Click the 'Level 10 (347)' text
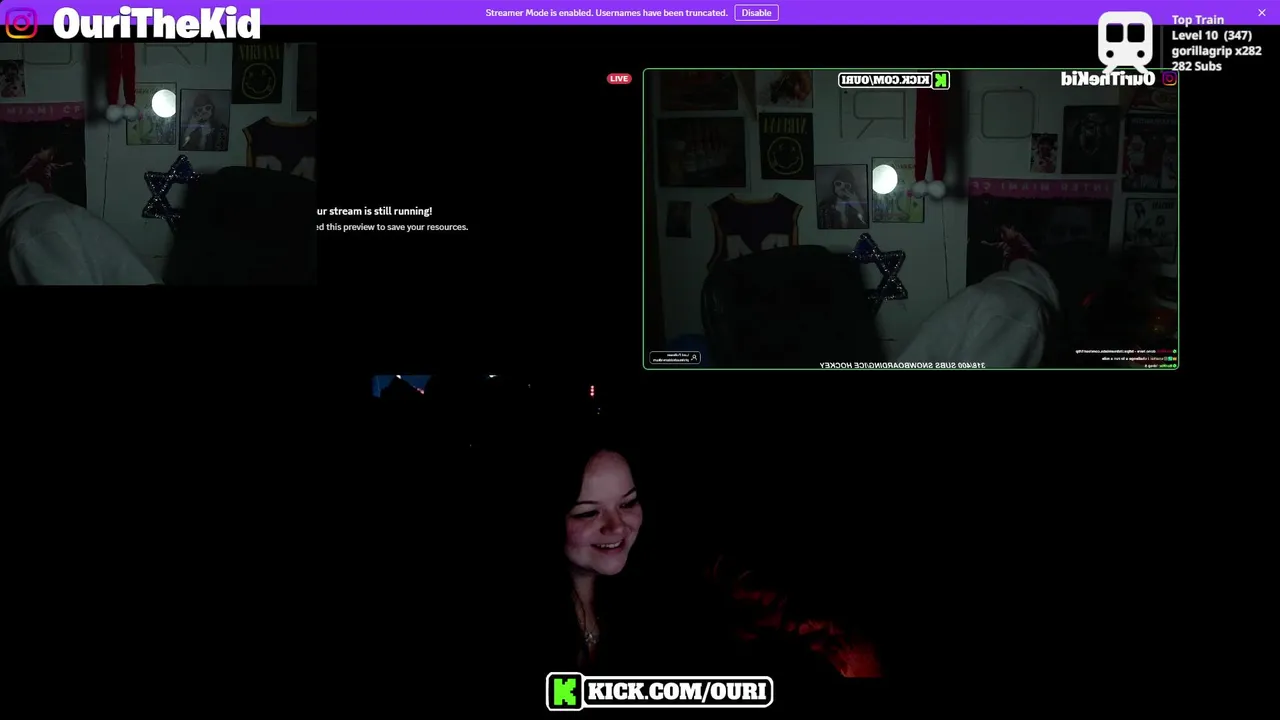This screenshot has height=720, width=1280. 1211,36
